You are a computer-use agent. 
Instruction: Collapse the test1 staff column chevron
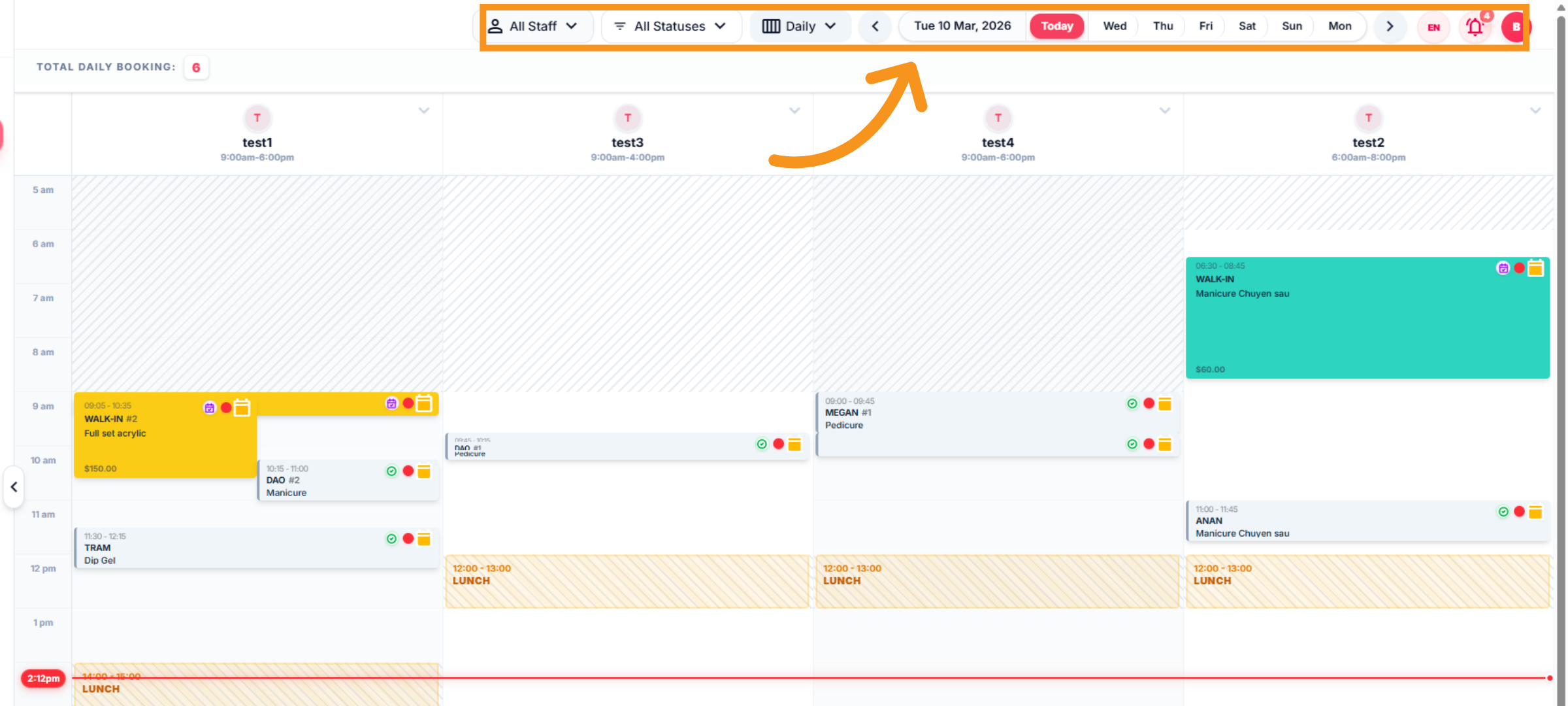coord(424,110)
